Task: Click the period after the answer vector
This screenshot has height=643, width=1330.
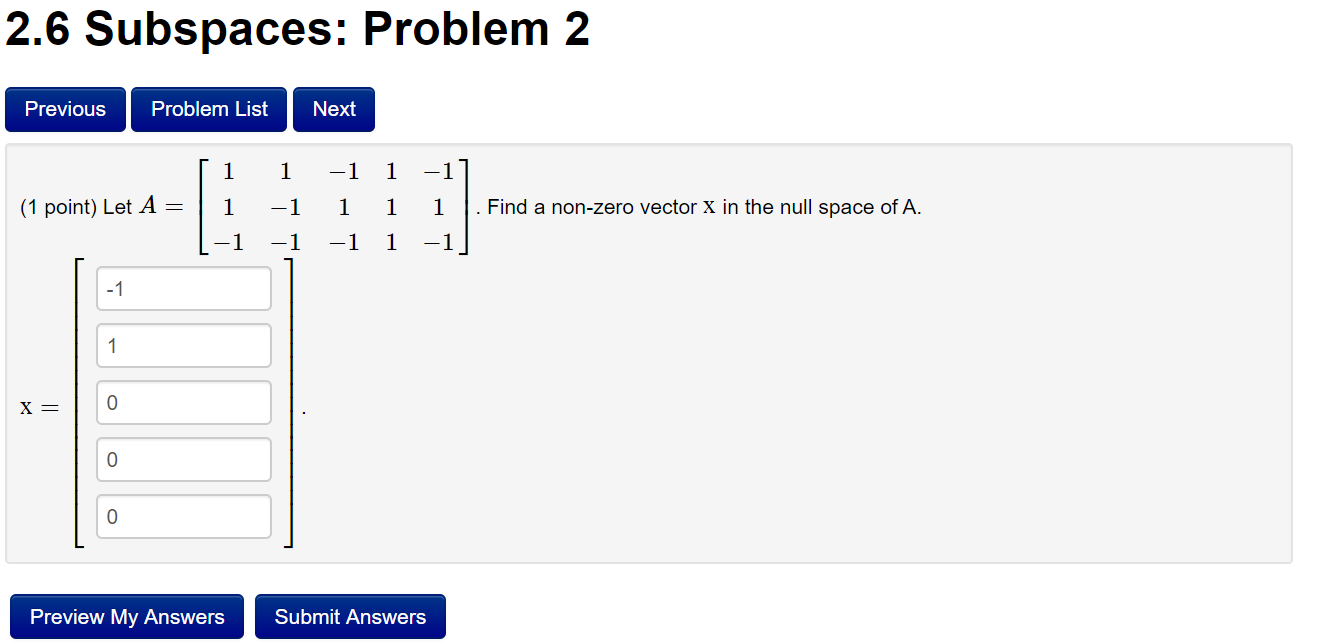Action: [x=303, y=410]
